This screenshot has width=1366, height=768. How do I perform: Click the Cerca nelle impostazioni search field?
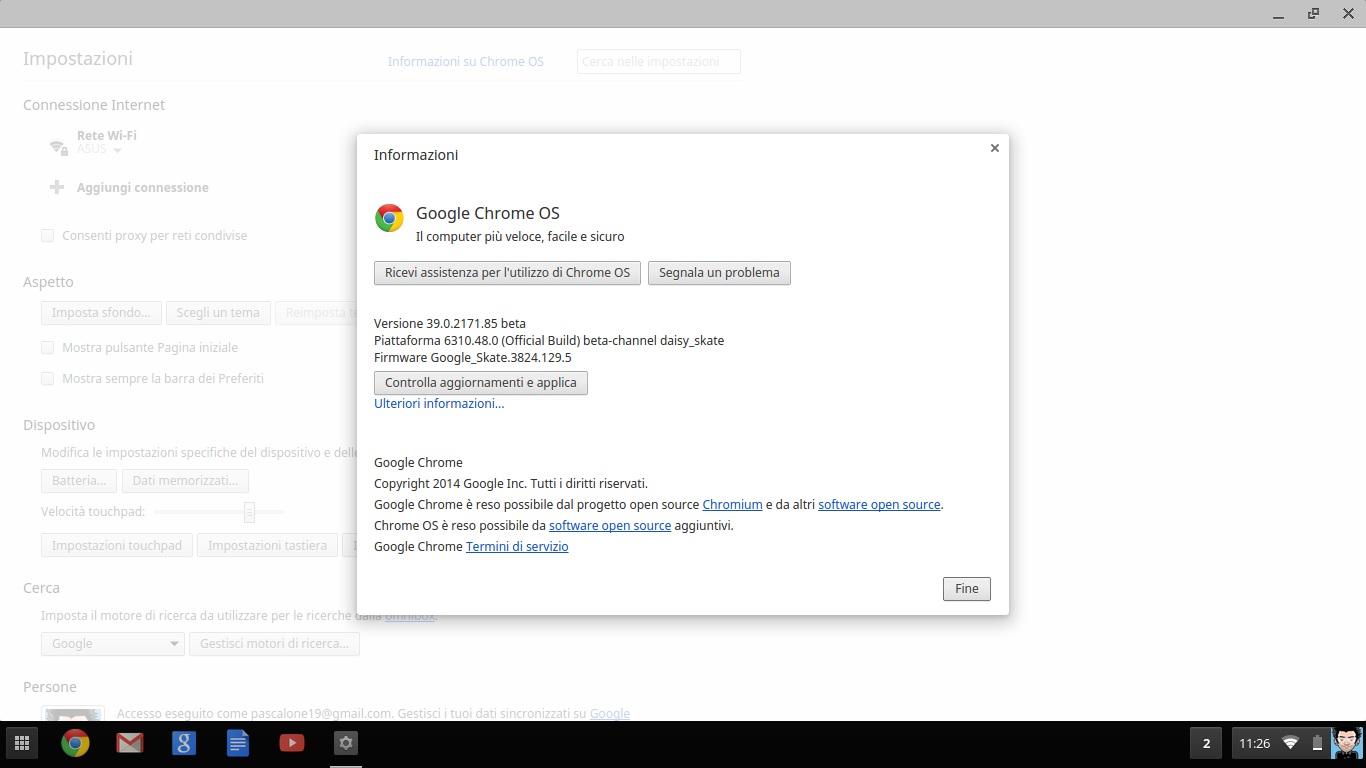[659, 62]
